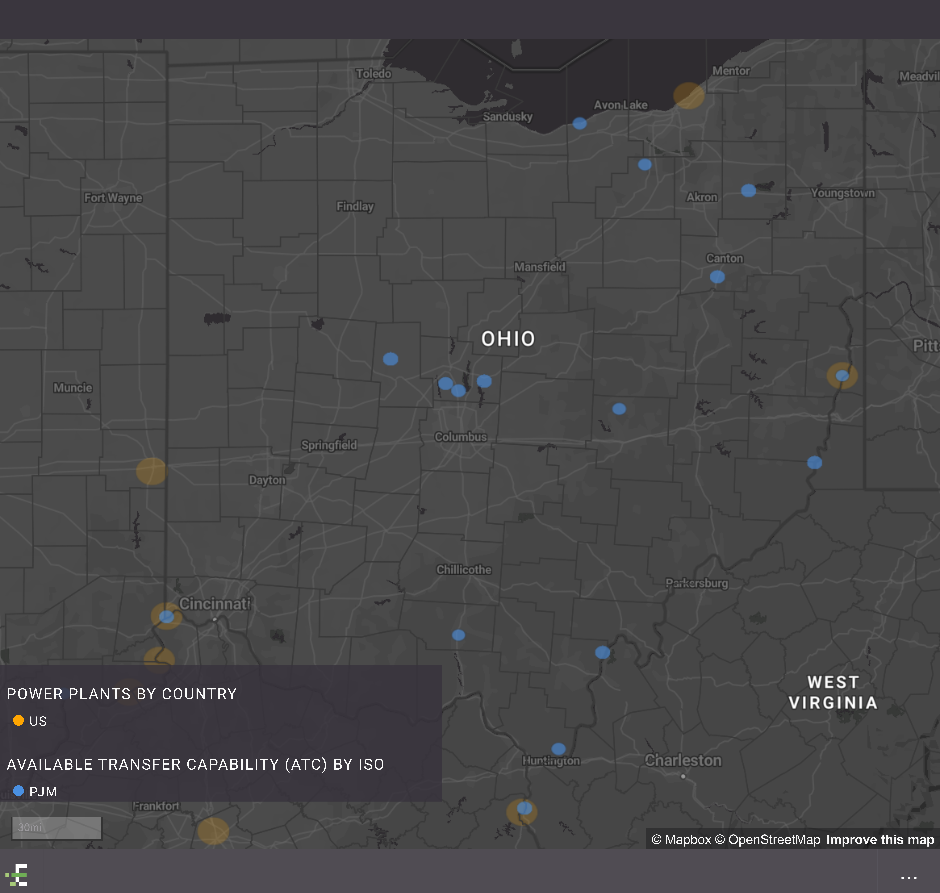Click the orange US legend swatch

pos(18,721)
